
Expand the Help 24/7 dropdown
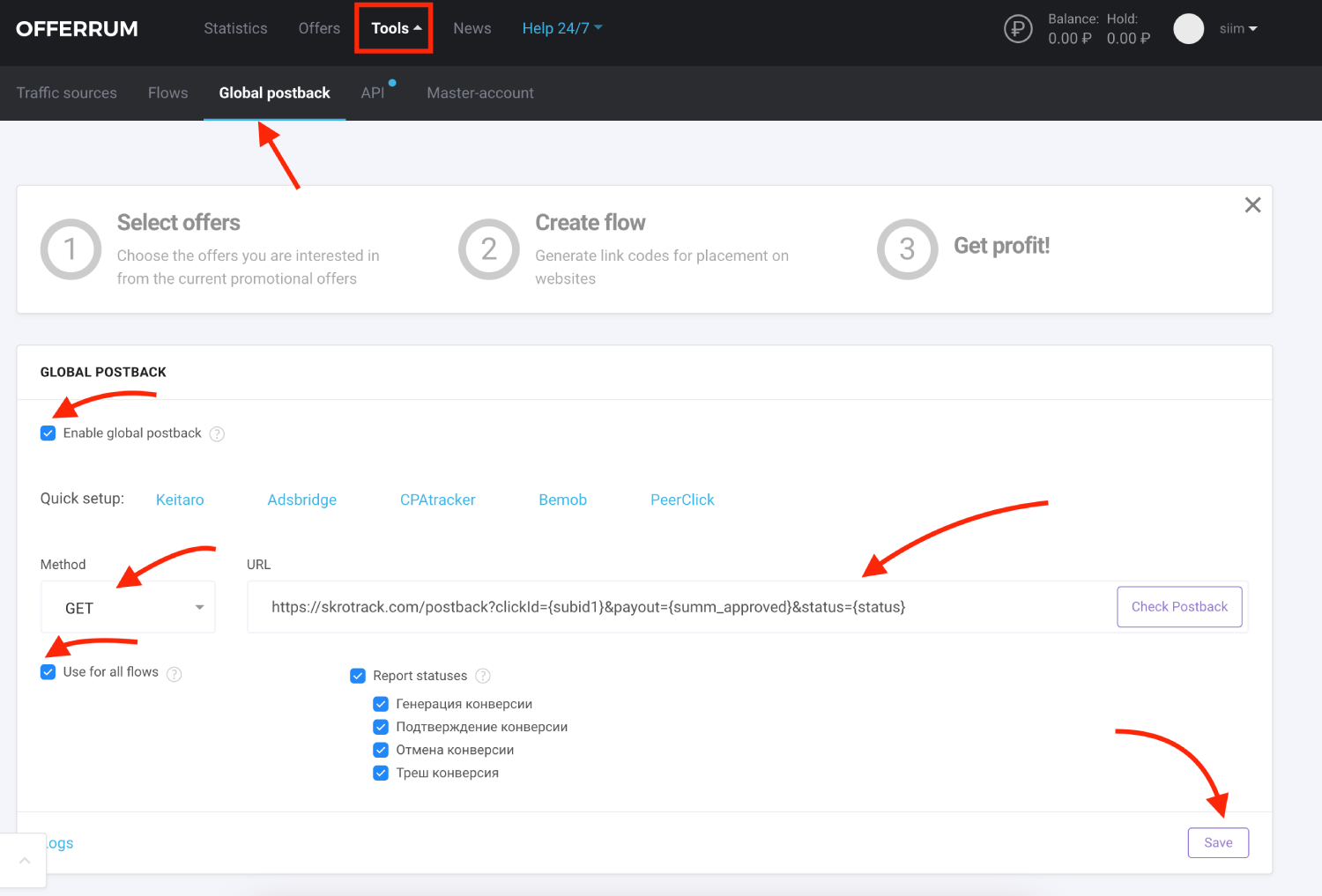coord(562,28)
